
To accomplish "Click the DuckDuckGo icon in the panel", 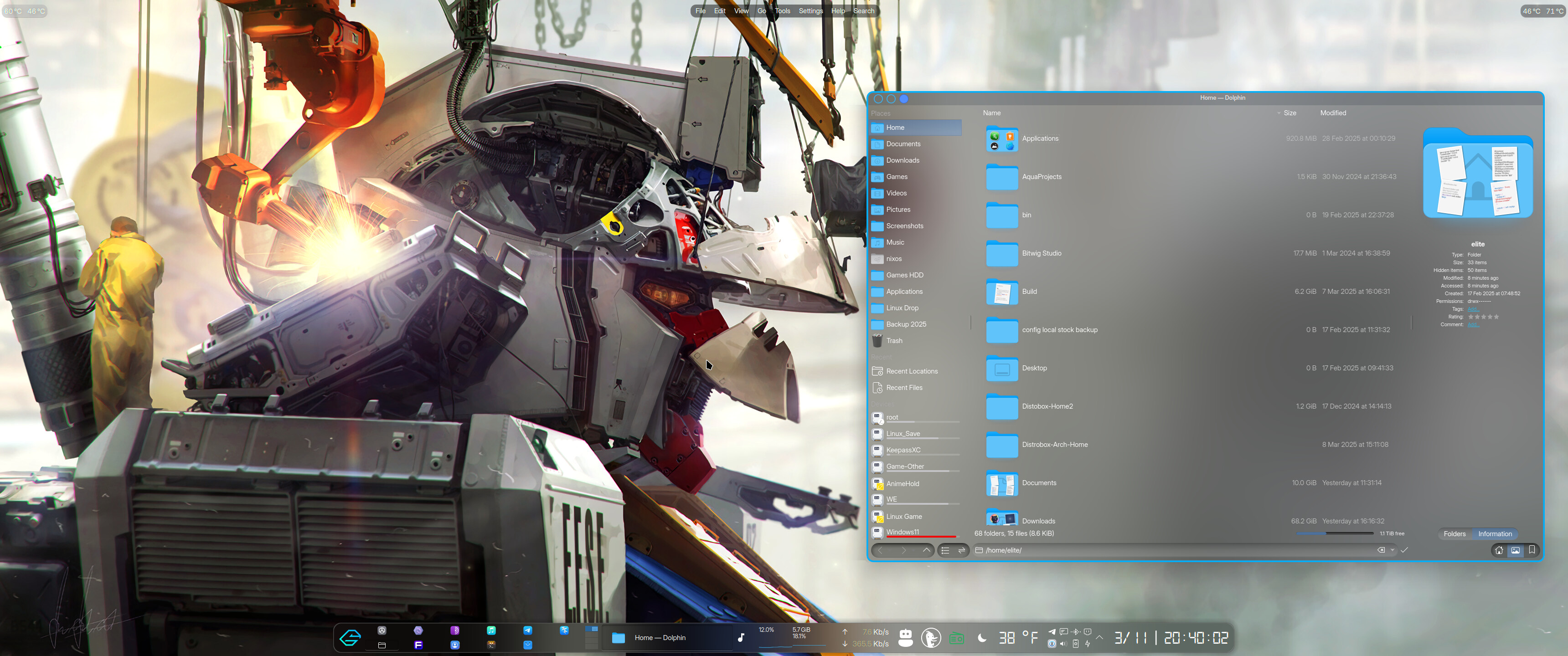I will pyautogui.click(x=931, y=638).
